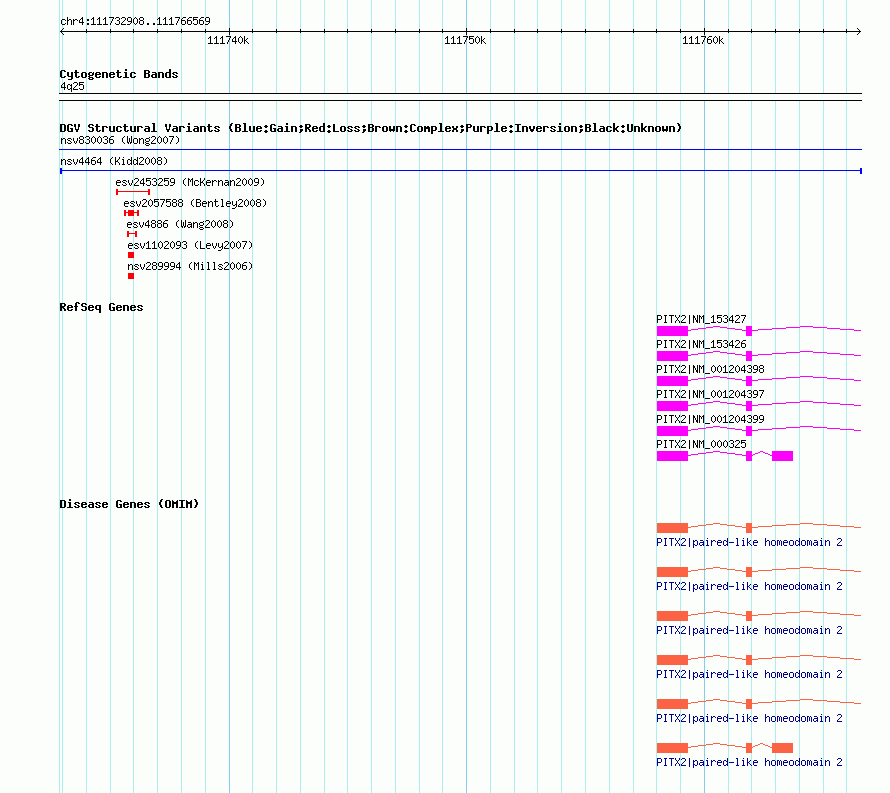Click the red loss bar under esv4886

[x=132, y=234]
